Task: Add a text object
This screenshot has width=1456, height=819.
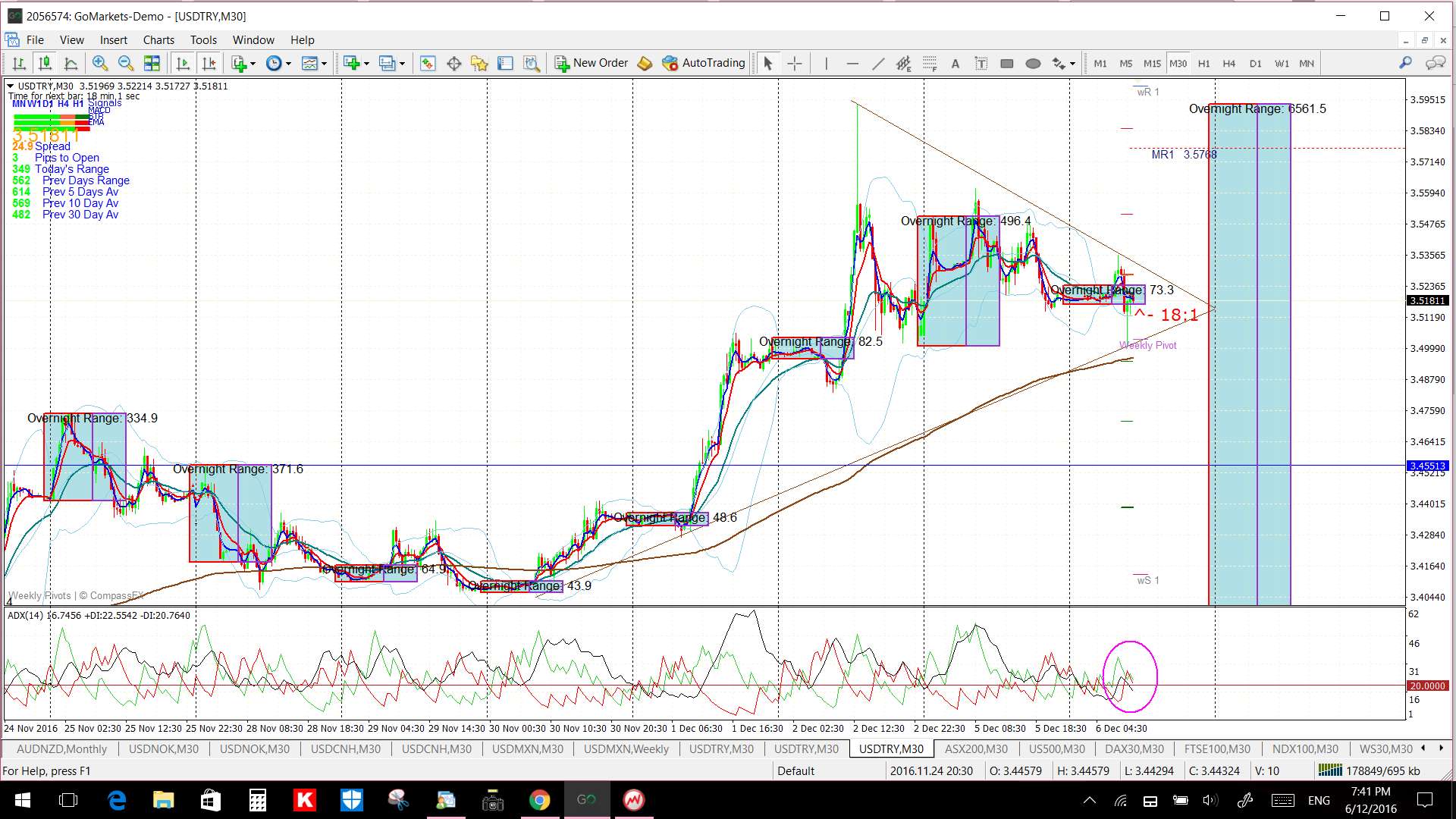Action: point(955,64)
